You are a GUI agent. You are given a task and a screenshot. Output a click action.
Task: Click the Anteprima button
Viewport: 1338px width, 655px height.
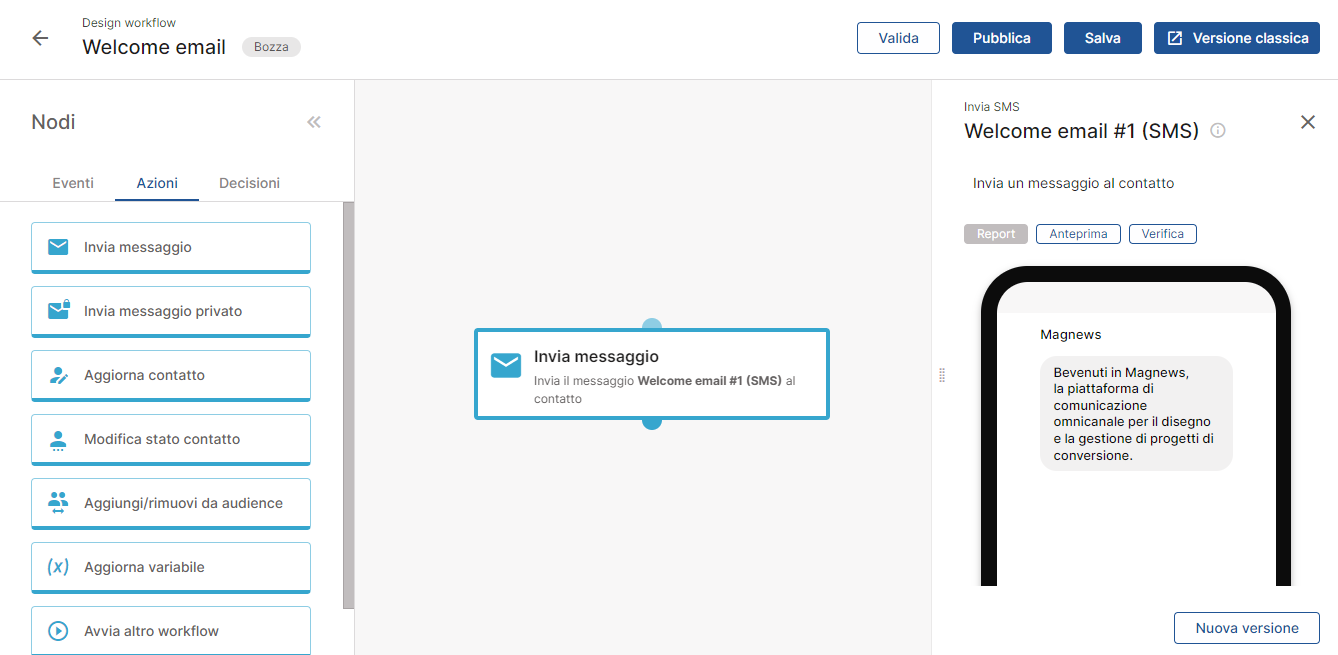(1078, 234)
